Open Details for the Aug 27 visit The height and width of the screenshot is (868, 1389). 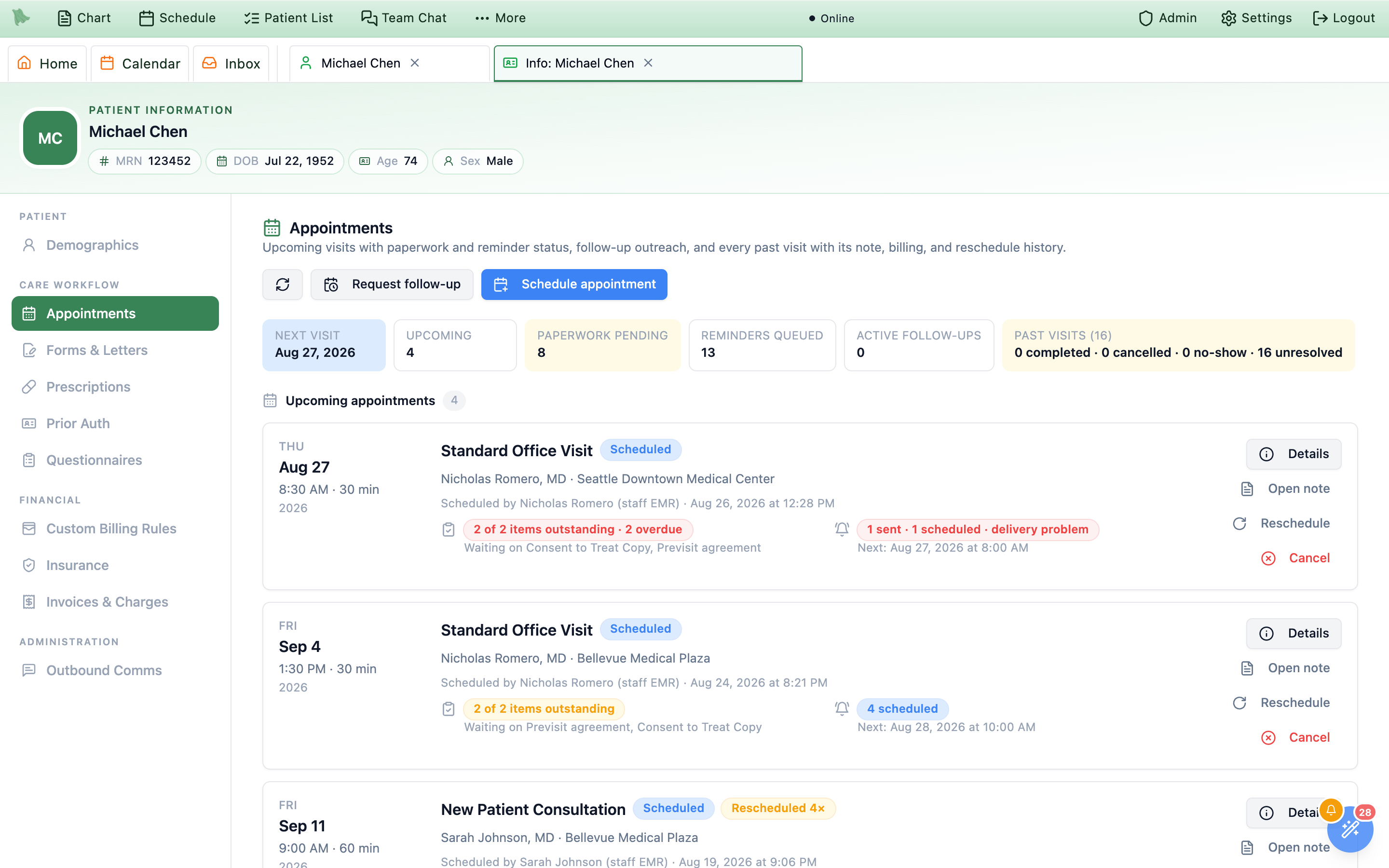point(1294,454)
